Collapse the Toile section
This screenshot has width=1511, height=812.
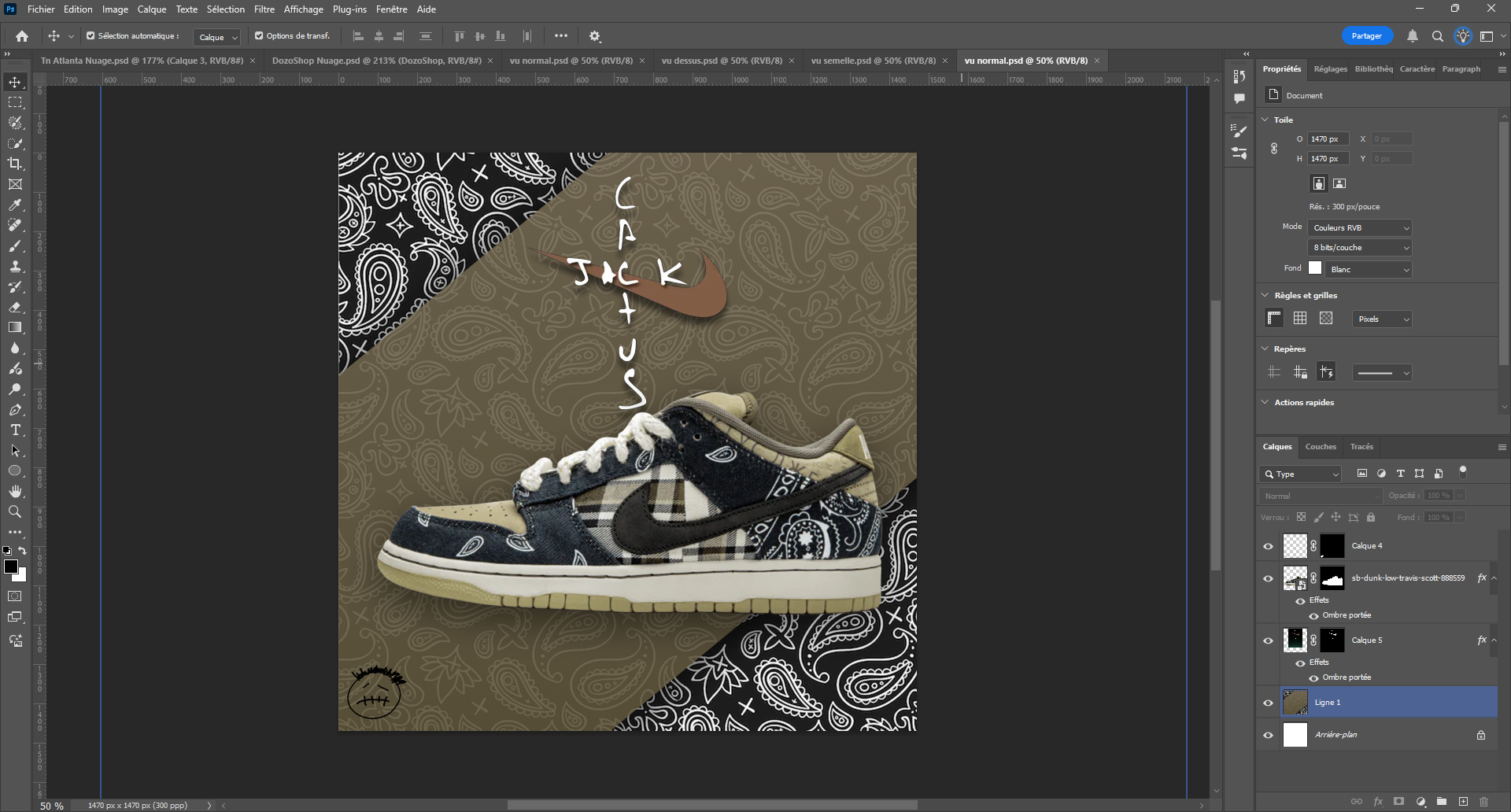pos(1265,120)
